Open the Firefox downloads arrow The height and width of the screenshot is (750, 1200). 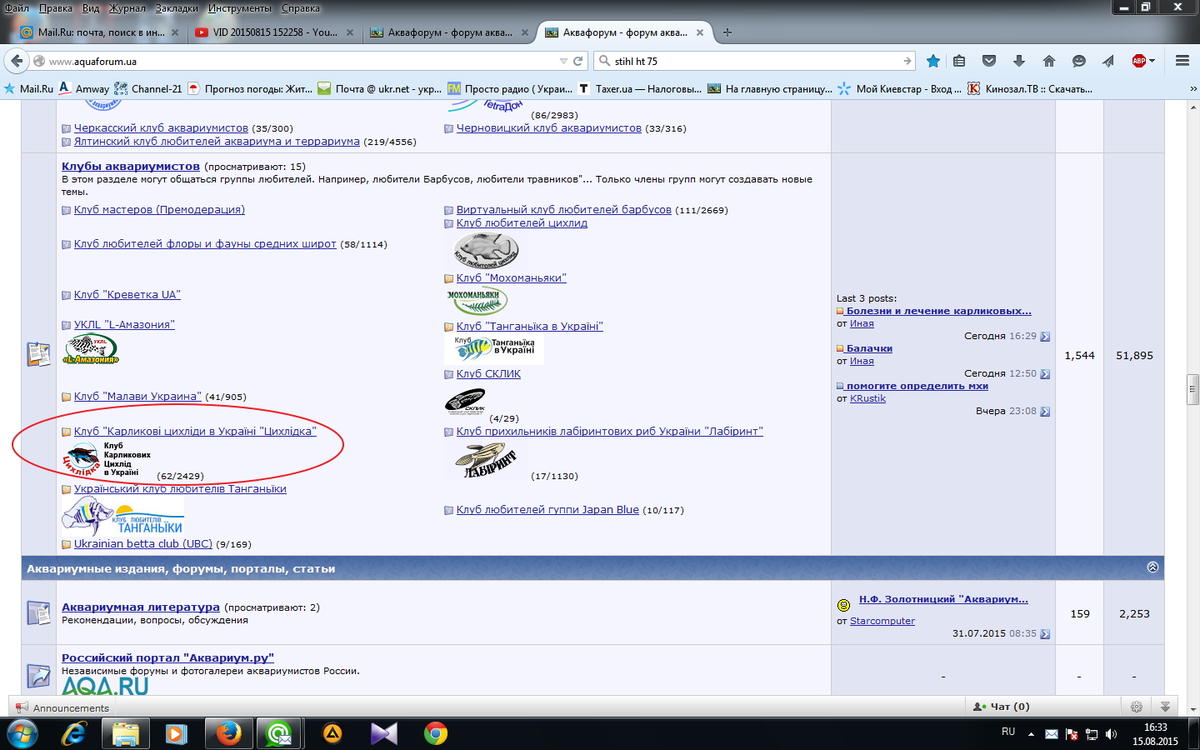[x=1019, y=61]
